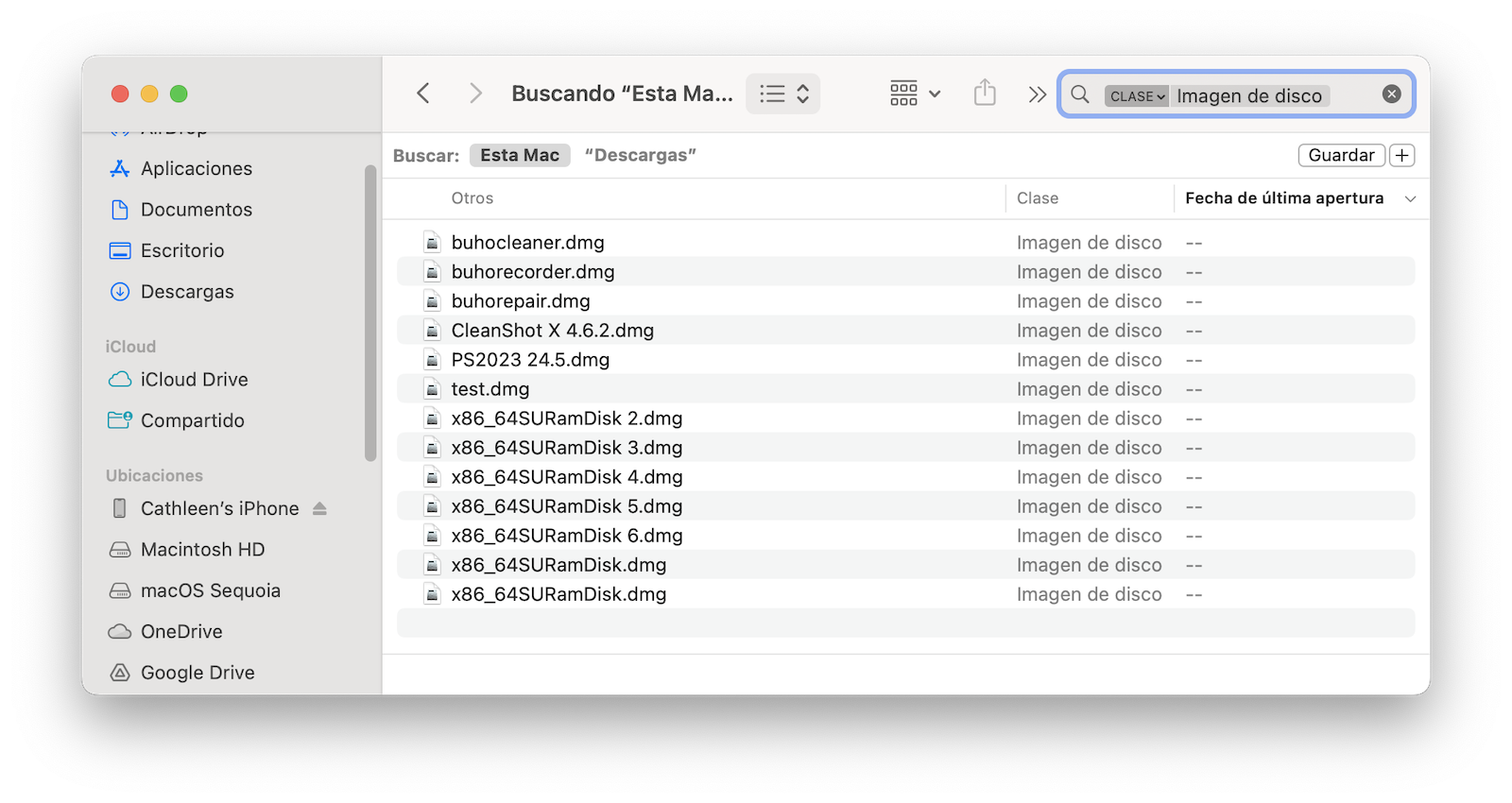Toggle sort direction chevron in date column
This screenshot has width=1512, height=803.
point(1410,198)
